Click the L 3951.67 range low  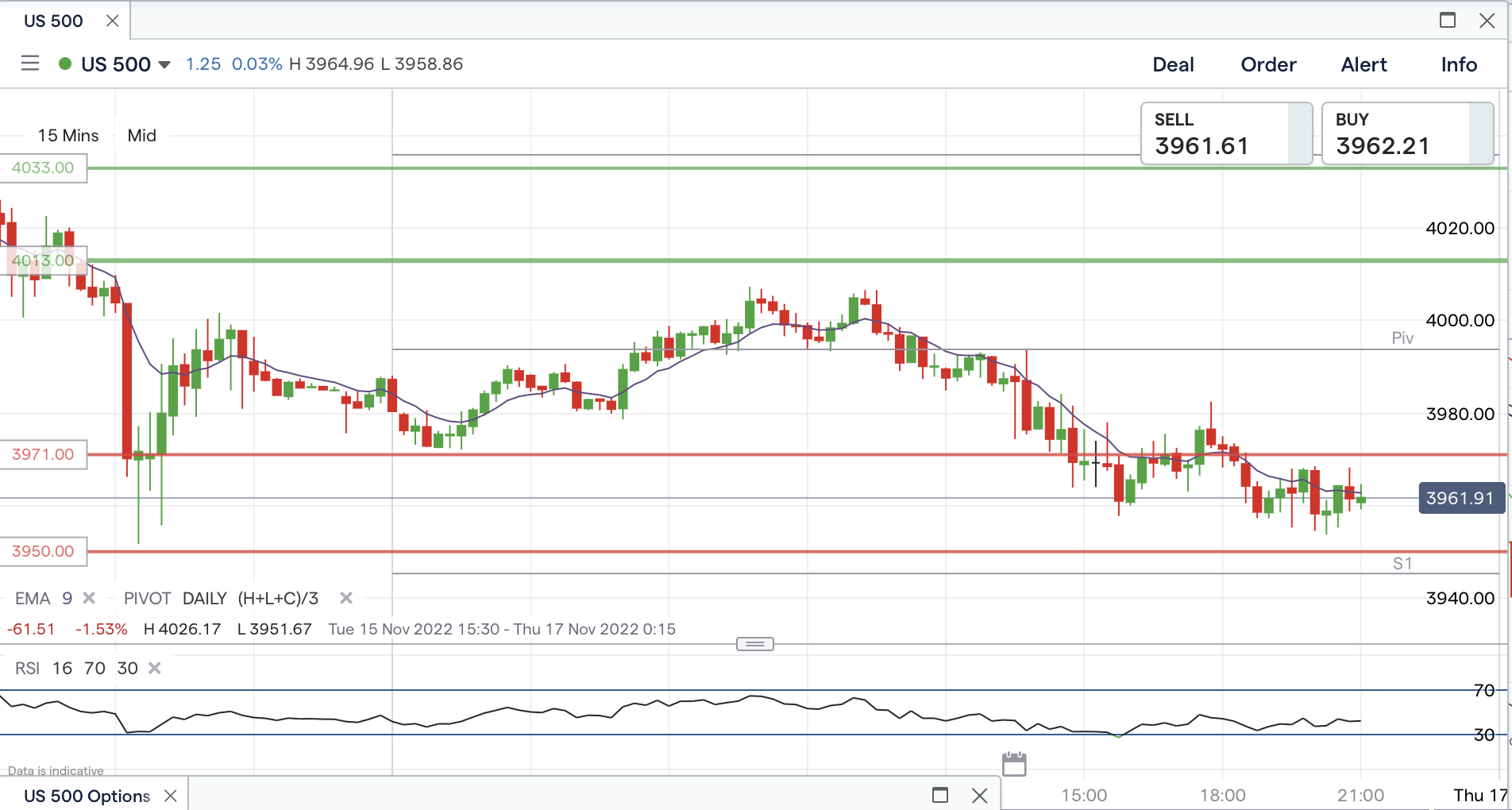pos(274,630)
